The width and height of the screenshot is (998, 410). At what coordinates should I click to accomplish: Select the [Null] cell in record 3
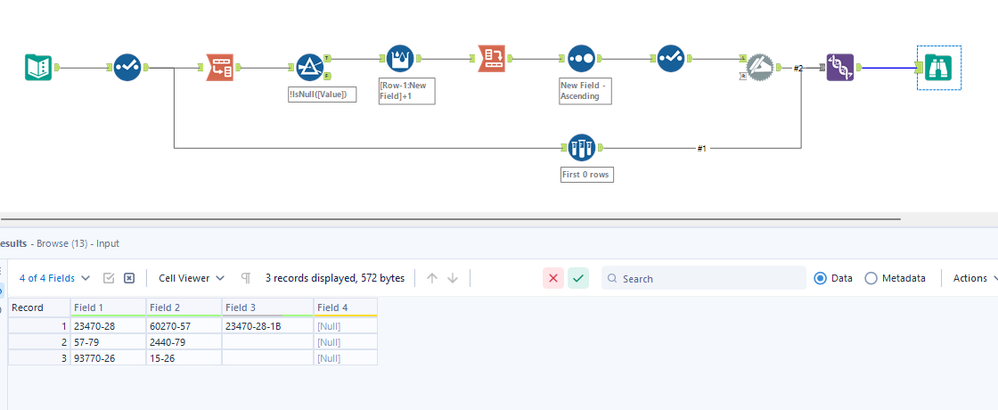tap(346, 358)
